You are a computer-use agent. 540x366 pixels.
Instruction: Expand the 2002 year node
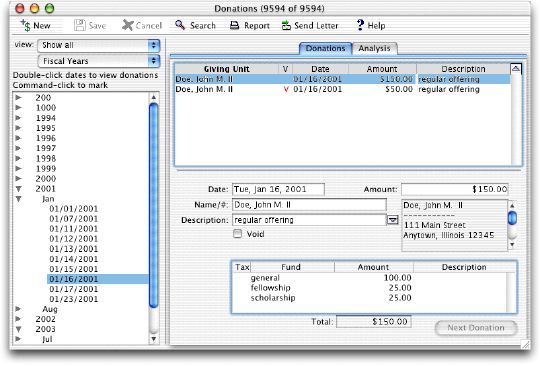point(19,319)
